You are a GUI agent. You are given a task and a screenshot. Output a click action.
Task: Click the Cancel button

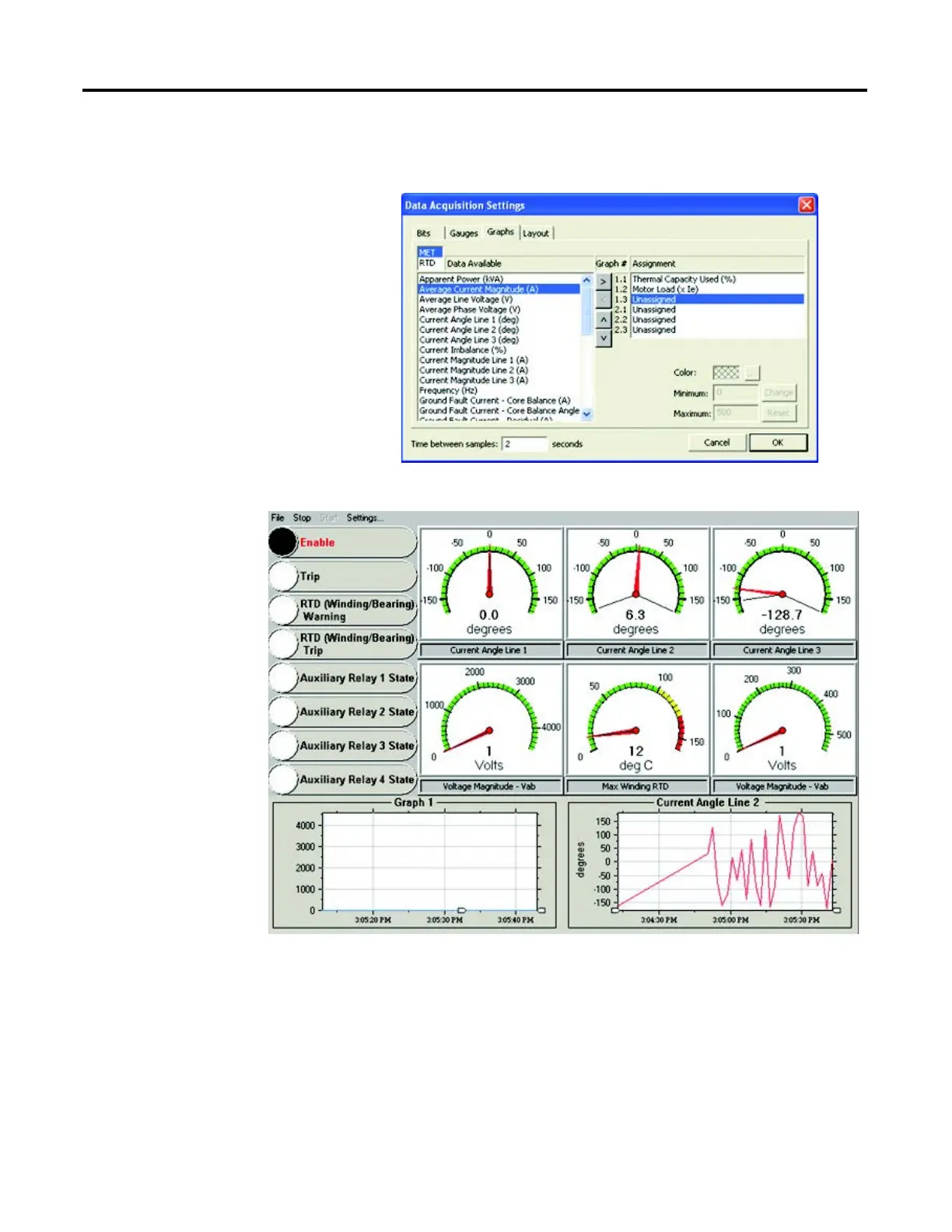717,443
